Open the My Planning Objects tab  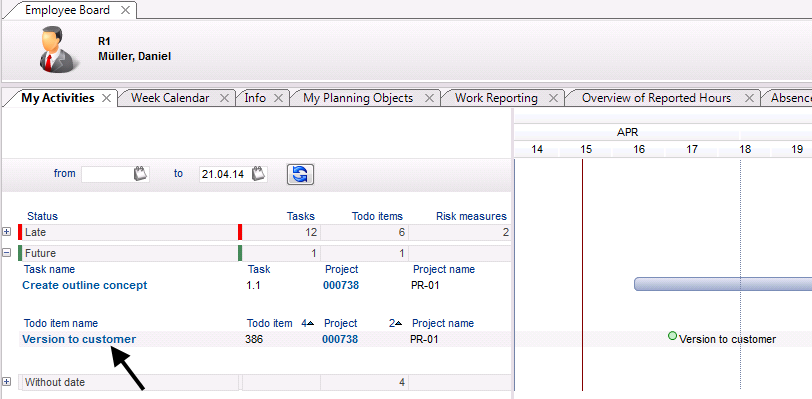tap(358, 98)
